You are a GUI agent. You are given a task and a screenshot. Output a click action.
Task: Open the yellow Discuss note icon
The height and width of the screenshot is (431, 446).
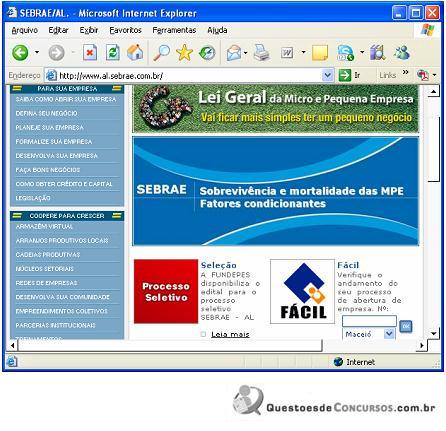coord(320,53)
